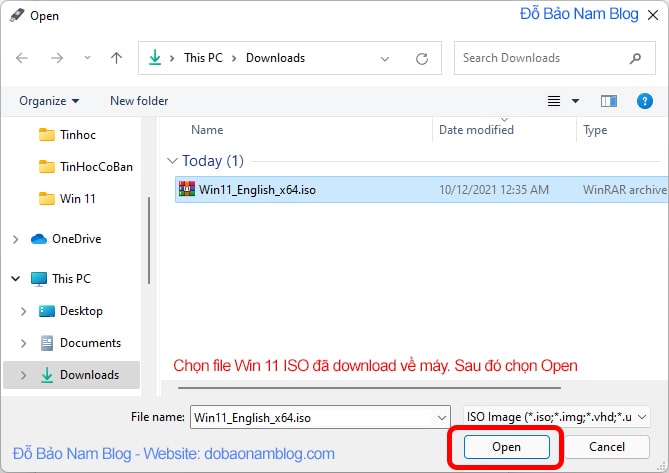Click the WinRAR icon of the ISO file

(x=186, y=189)
